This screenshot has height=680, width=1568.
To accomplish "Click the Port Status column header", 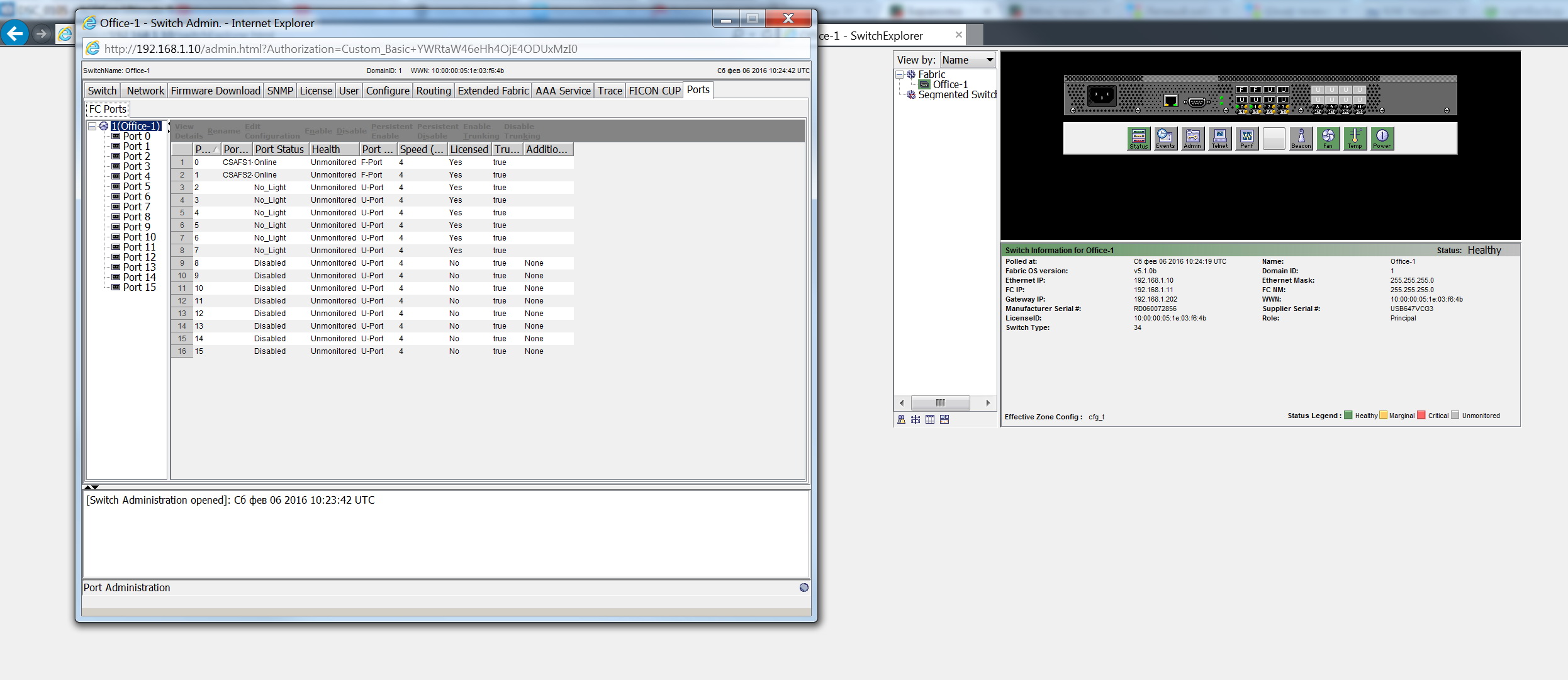I will (281, 149).
